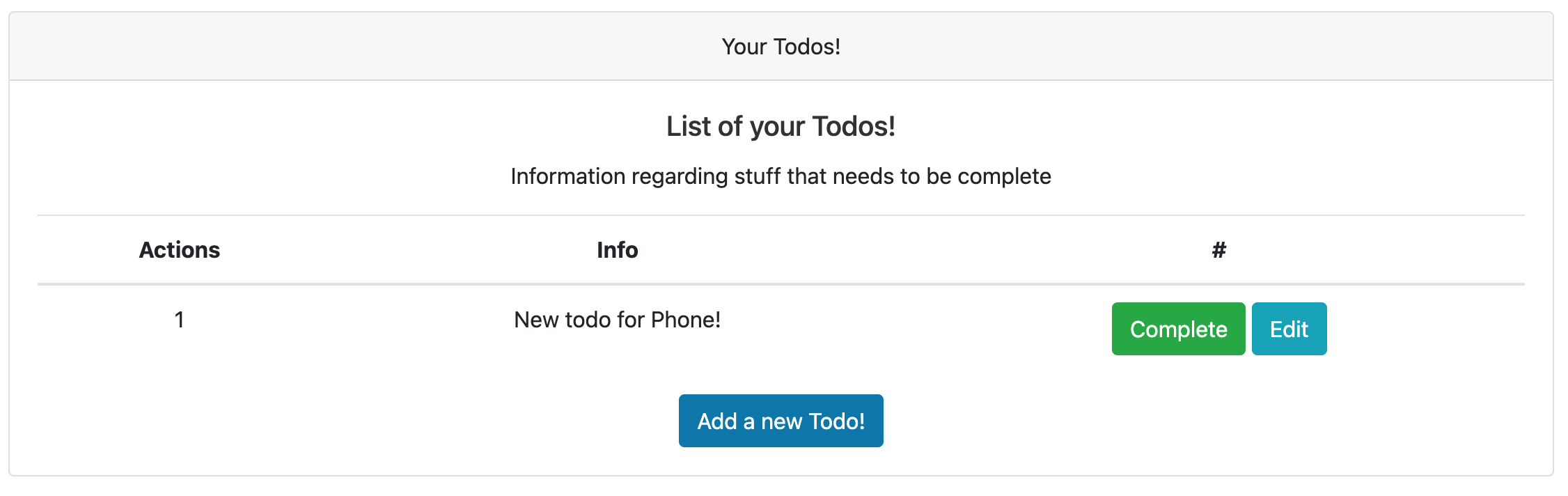Select the New todo for Phone! text
Screen dimensions: 1568x496
pyautogui.click(x=618, y=320)
